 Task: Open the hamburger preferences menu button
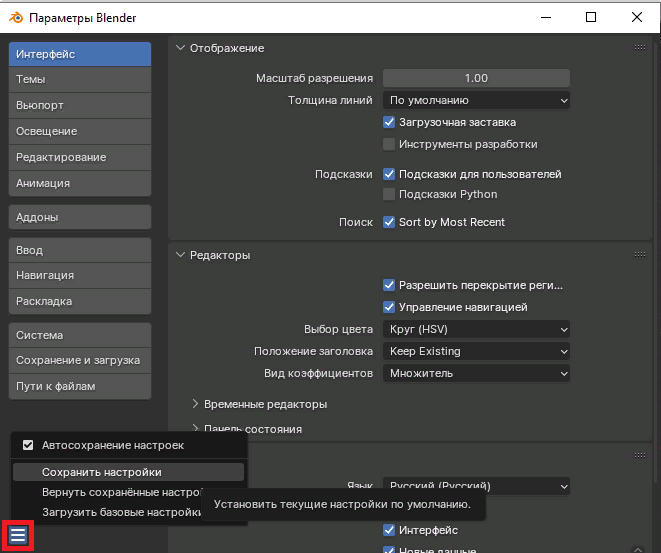[x=18, y=535]
